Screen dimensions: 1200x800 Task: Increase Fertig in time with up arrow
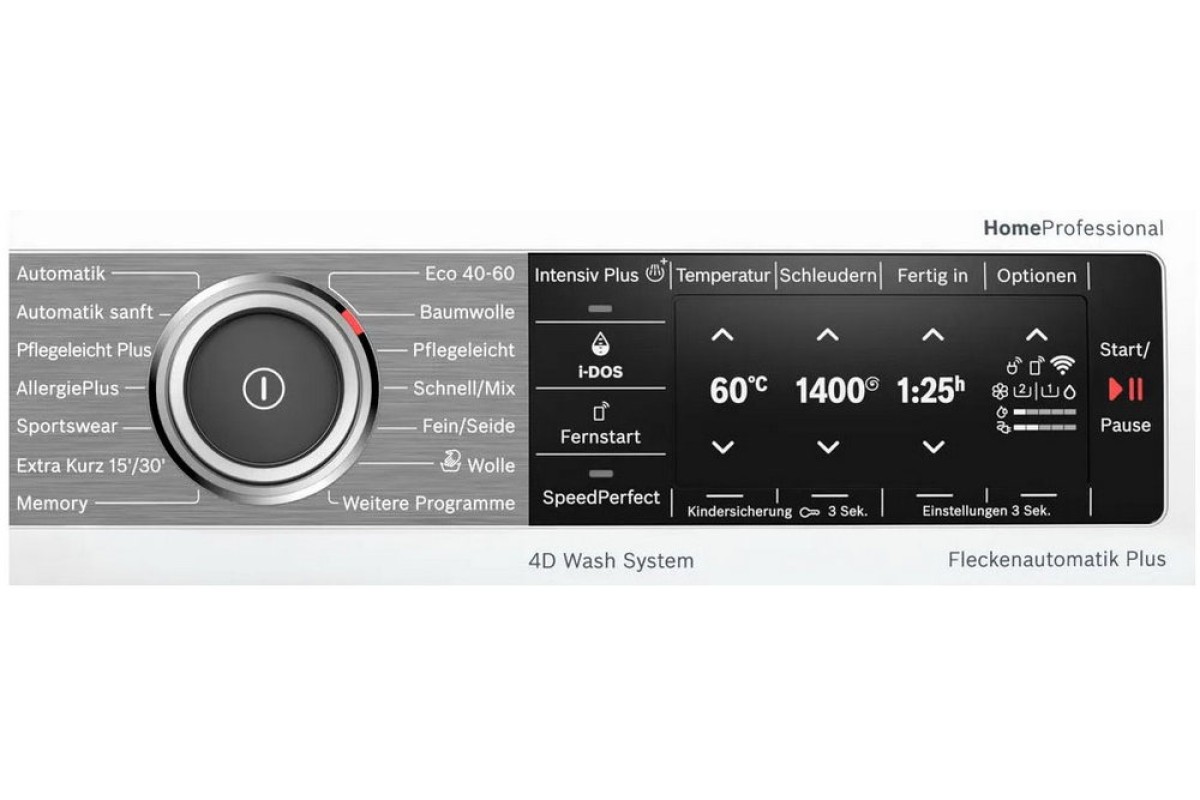tap(932, 336)
